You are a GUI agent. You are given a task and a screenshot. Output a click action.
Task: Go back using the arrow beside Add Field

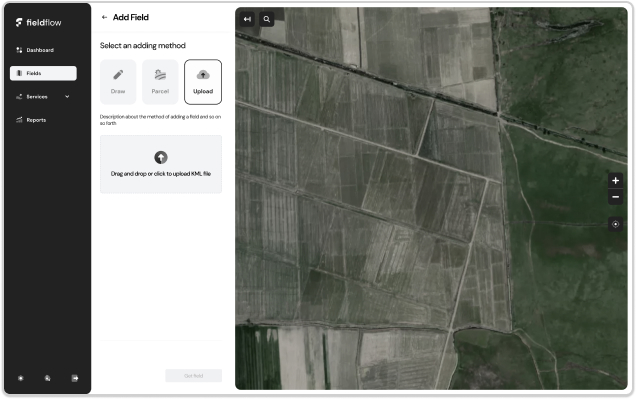click(104, 17)
